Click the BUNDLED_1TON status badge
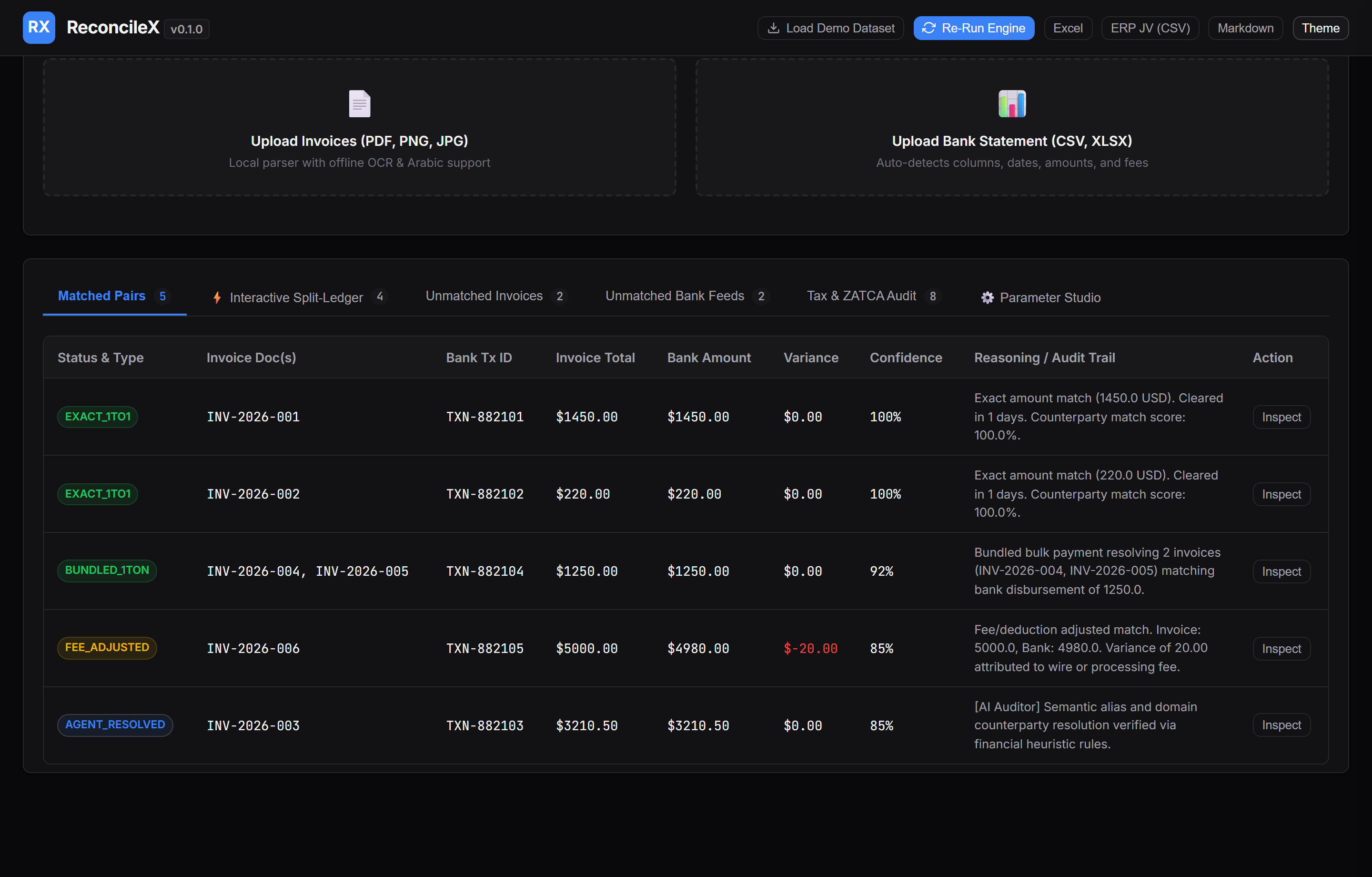This screenshot has height=877, width=1372. 107,570
